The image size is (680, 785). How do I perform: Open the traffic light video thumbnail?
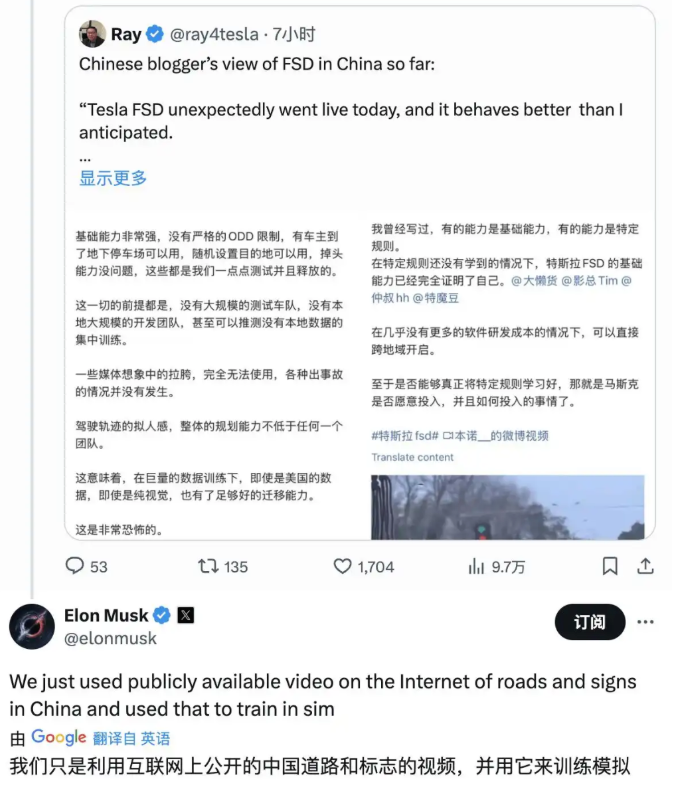[507, 507]
